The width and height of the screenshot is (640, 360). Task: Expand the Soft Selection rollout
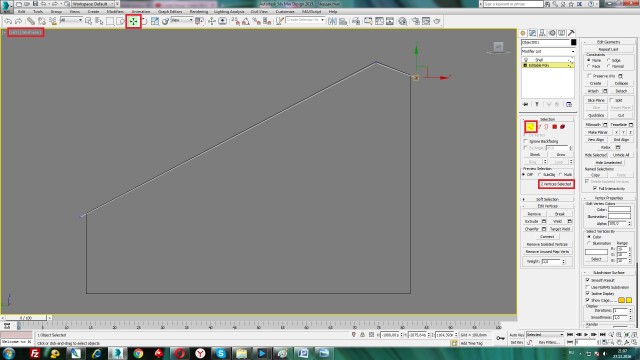[x=547, y=199]
